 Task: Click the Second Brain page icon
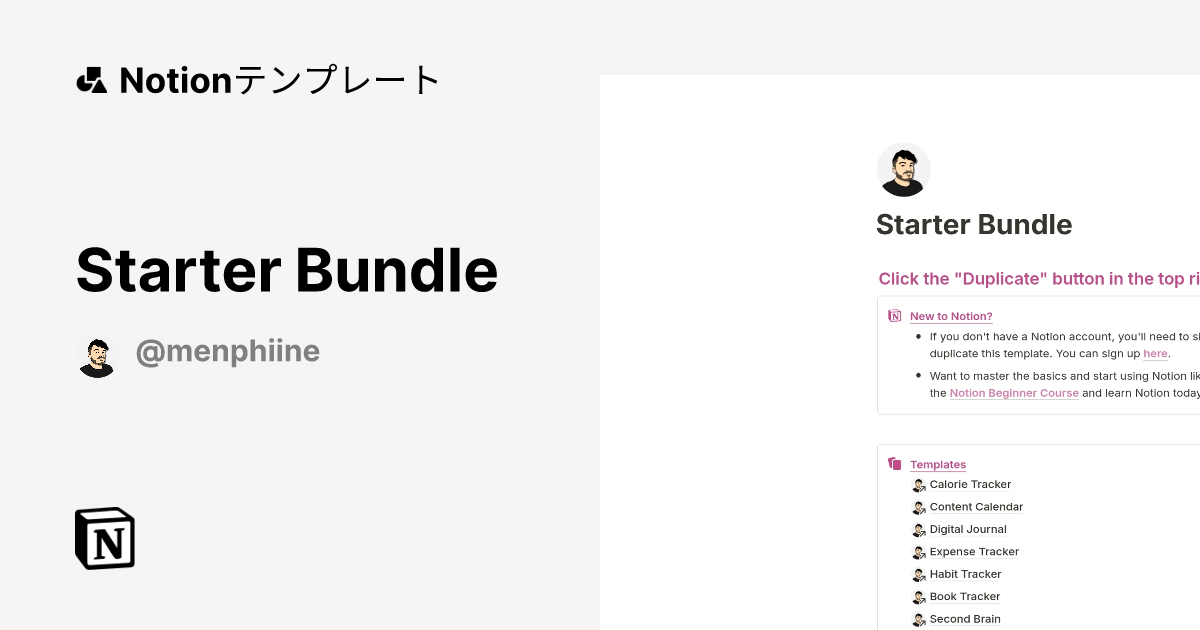coord(919,620)
